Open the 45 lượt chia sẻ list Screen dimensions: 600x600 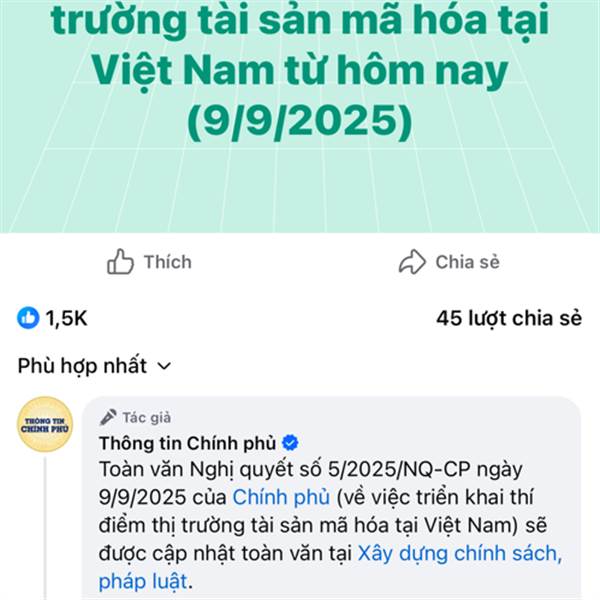(x=509, y=318)
